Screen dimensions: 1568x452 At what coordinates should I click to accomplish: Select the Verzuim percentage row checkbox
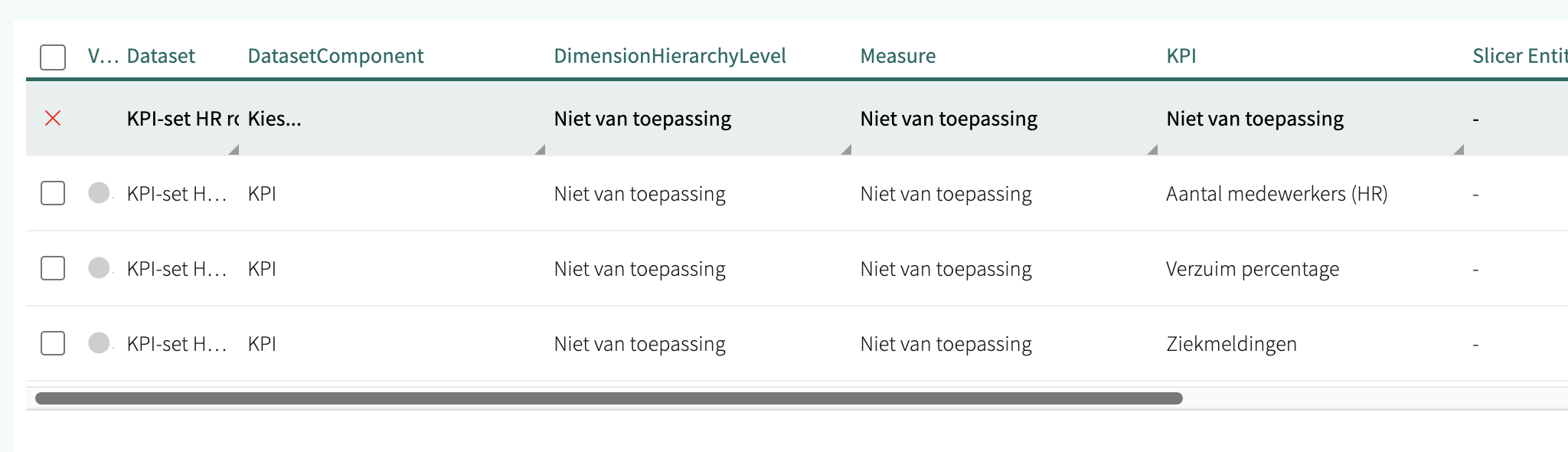click(53, 268)
